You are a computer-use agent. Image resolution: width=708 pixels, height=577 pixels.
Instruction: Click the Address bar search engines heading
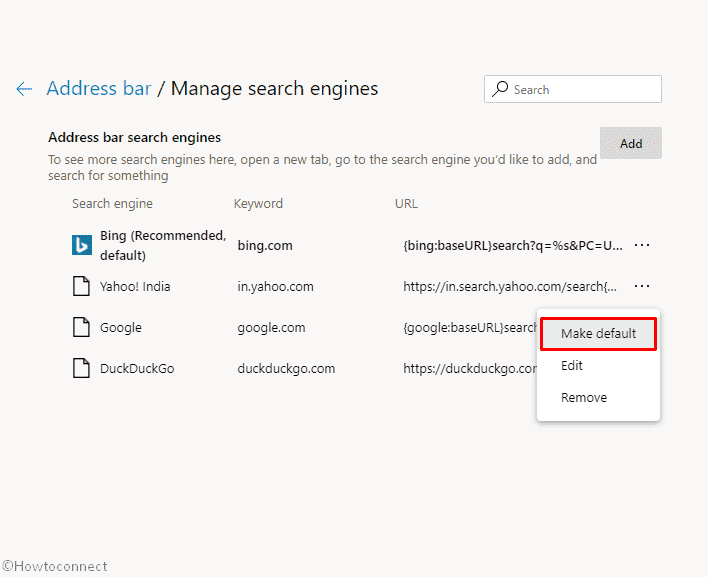135,137
